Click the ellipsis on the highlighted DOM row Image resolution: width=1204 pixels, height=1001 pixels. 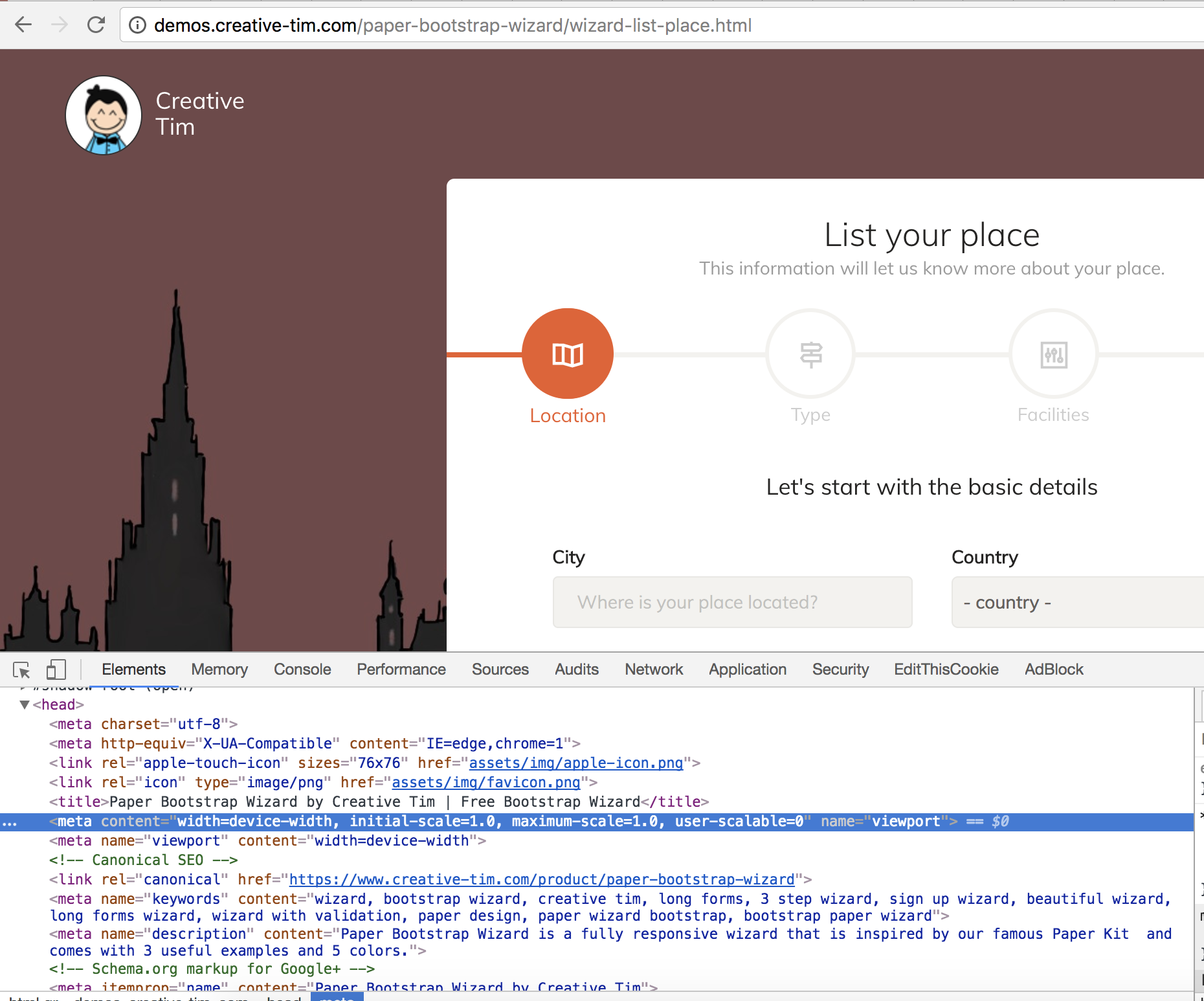pyautogui.click(x=10, y=821)
